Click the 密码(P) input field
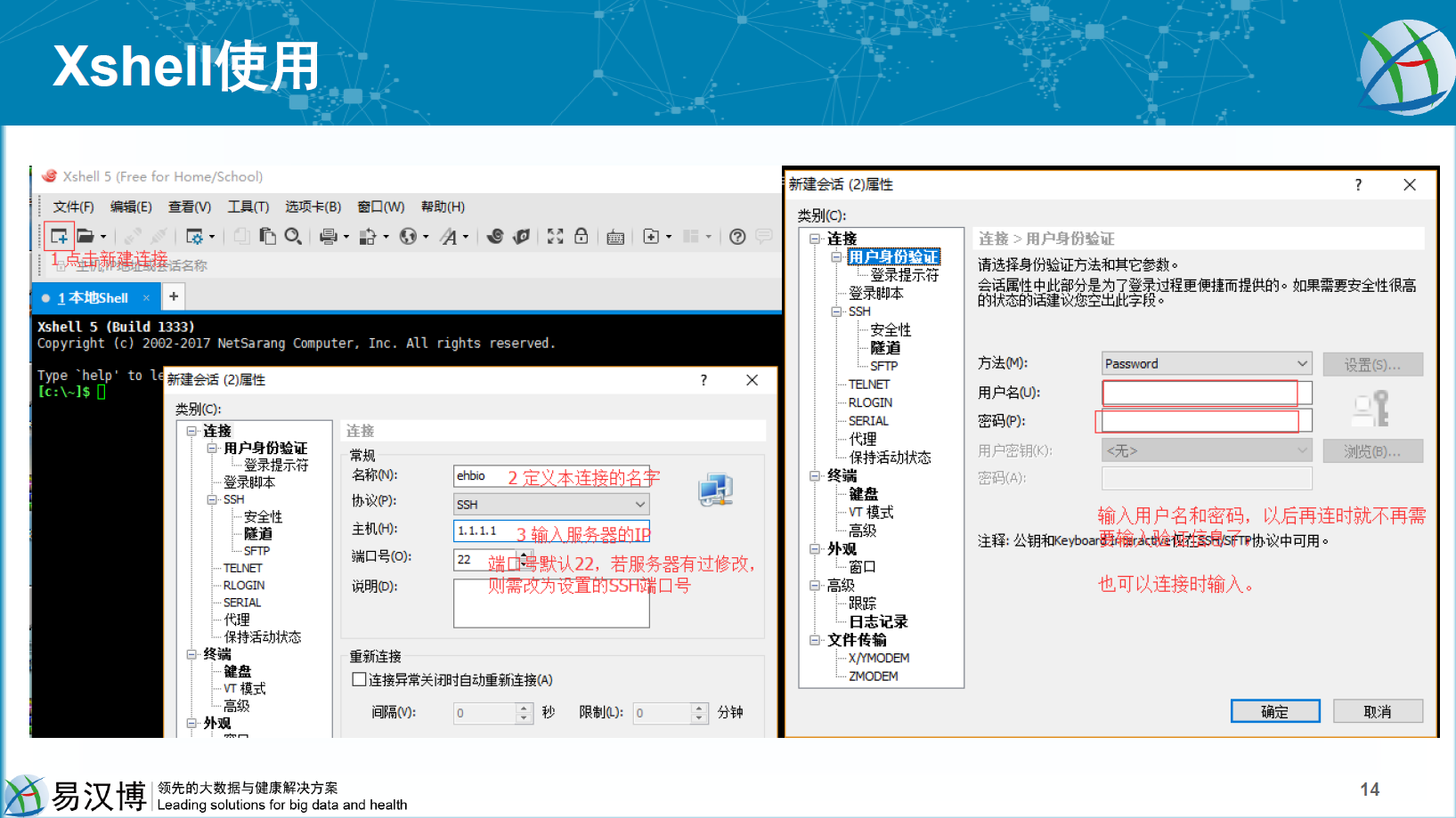 (1207, 421)
